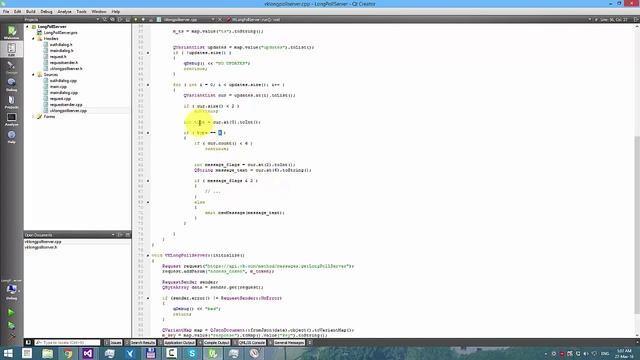
Task: Select LongPollServer.pro in project tree
Action: click(x=60, y=33)
